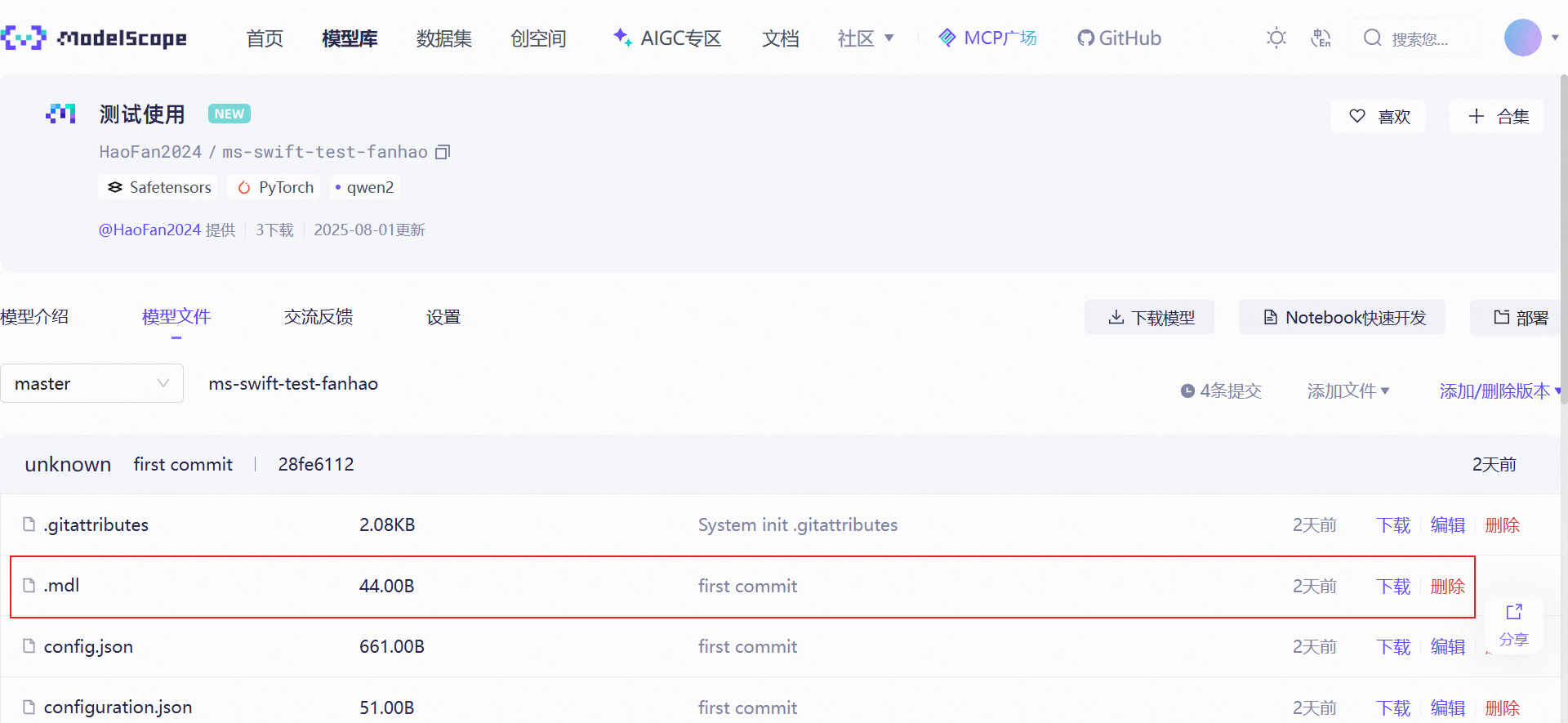Like the model with 喜欢 button
This screenshot has height=723, width=1568.
(x=1379, y=116)
